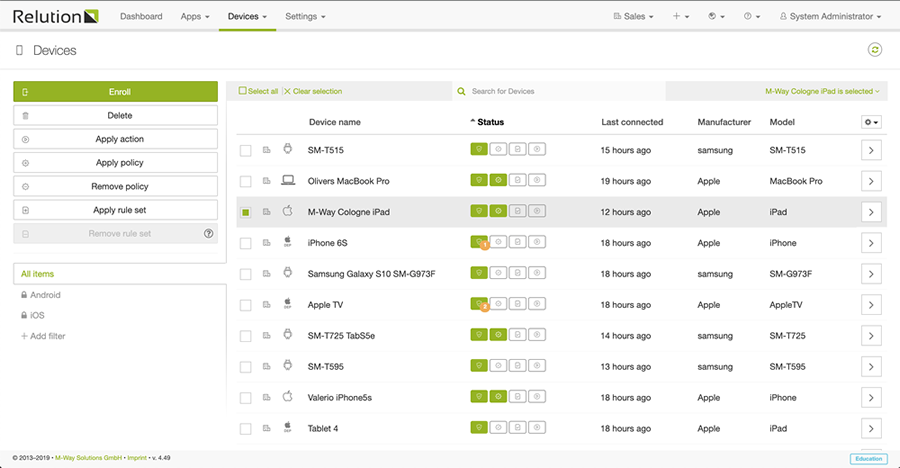
Task: Click the refresh devices icon
Action: click(874, 50)
